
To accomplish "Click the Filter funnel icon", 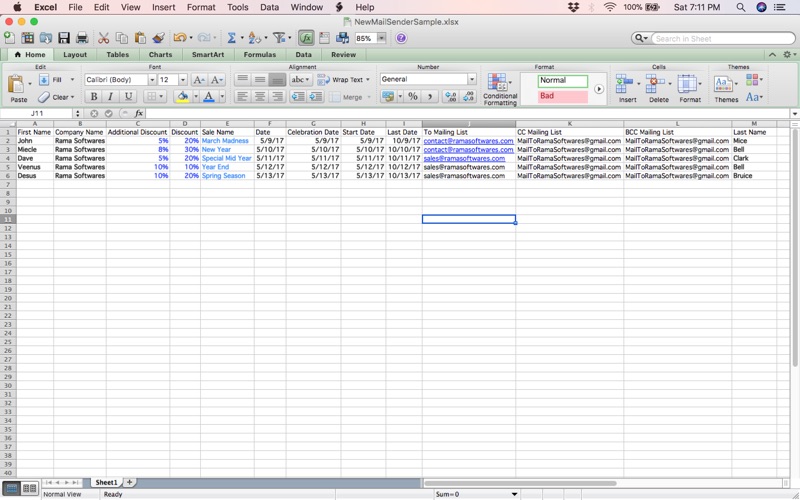I will pos(279,38).
